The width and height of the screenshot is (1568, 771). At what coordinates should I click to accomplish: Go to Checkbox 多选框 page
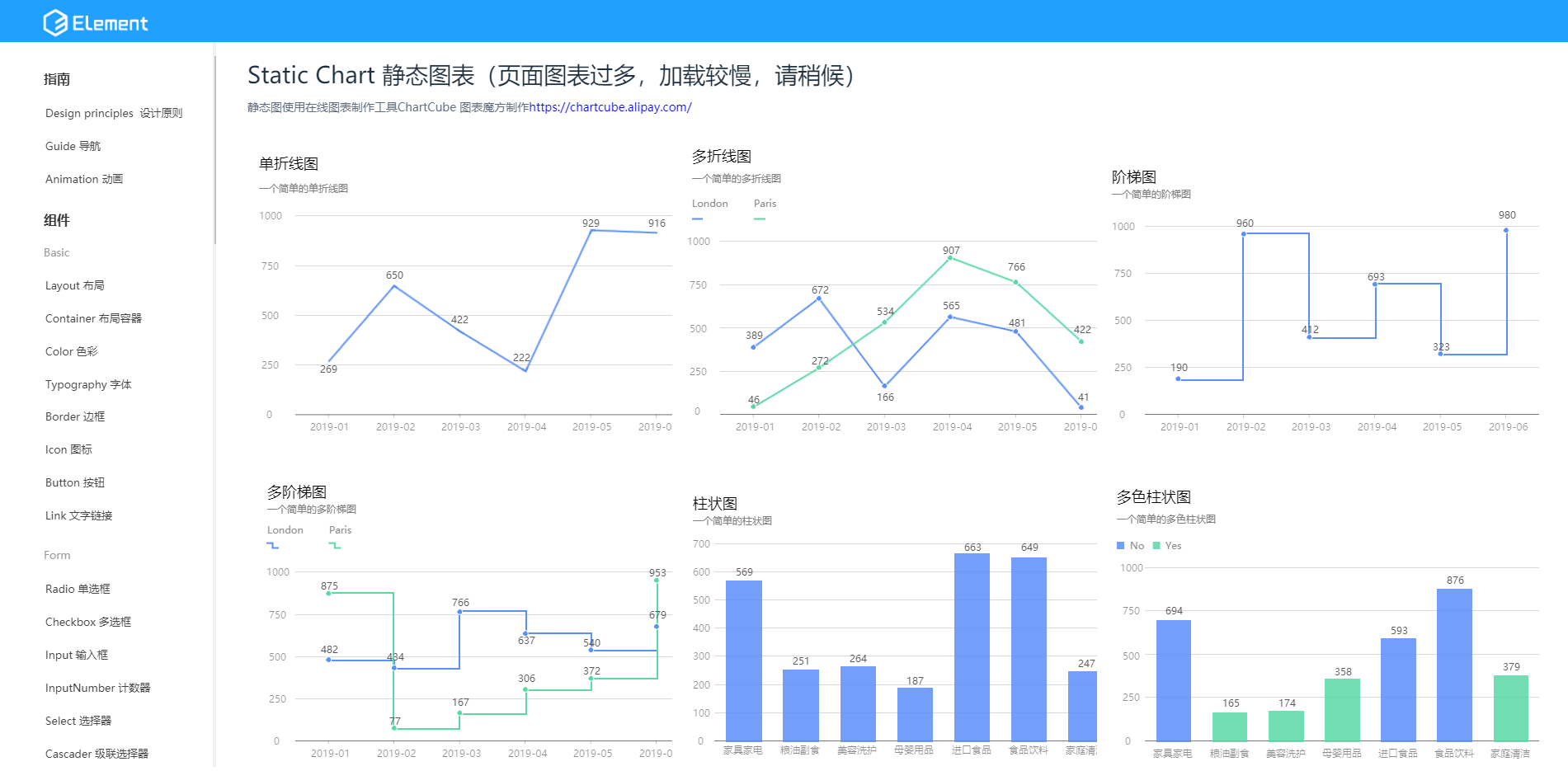(x=88, y=622)
